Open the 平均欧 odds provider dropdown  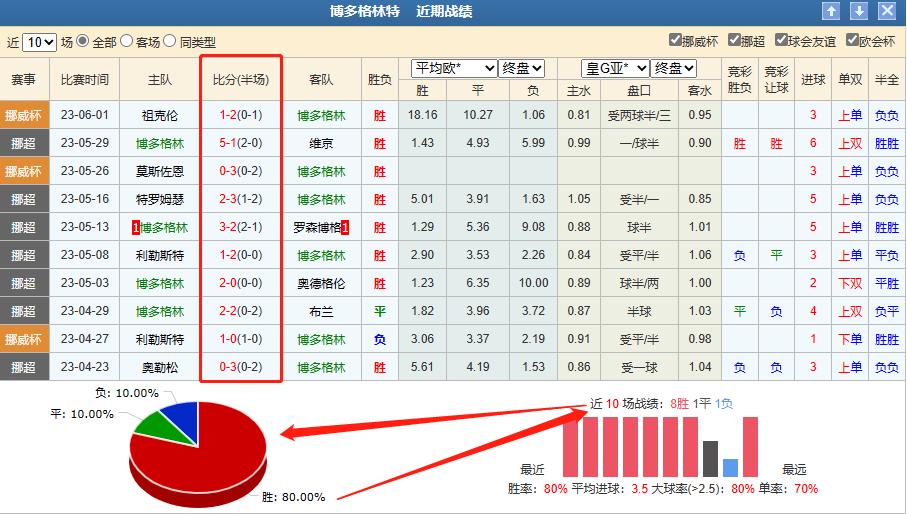[454, 68]
